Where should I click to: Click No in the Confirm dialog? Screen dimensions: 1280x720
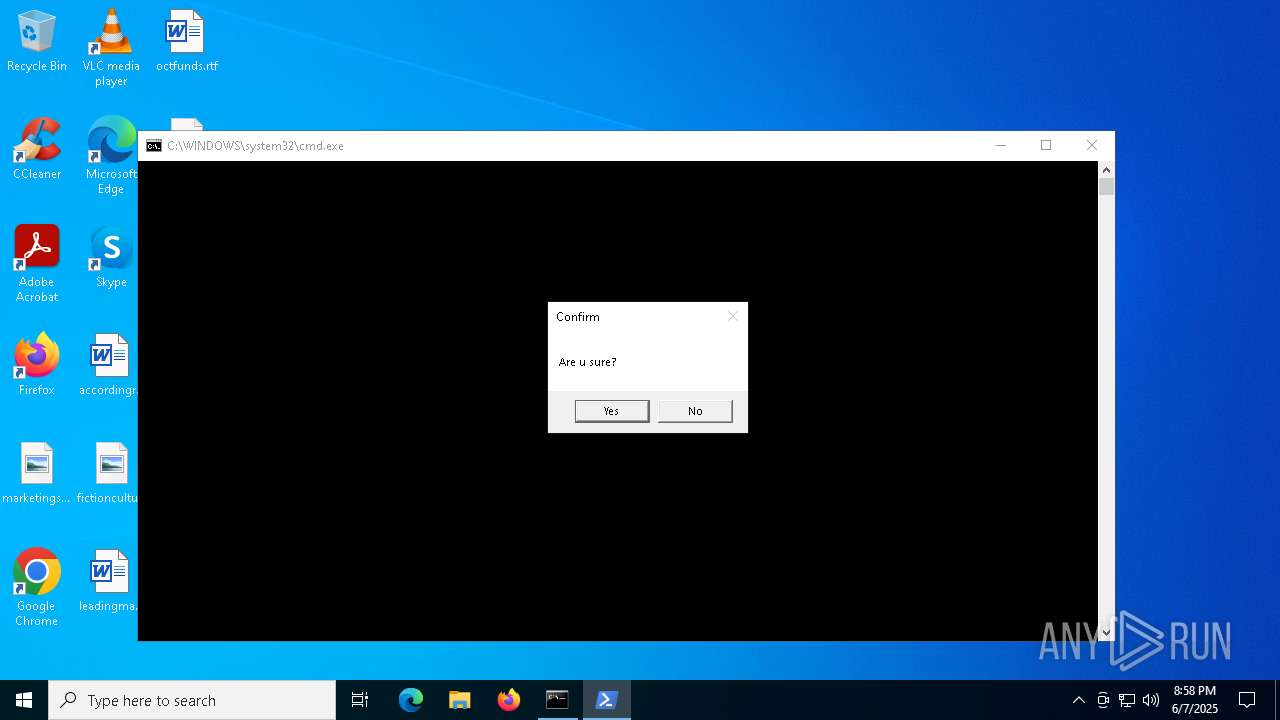(x=695, y=411)
